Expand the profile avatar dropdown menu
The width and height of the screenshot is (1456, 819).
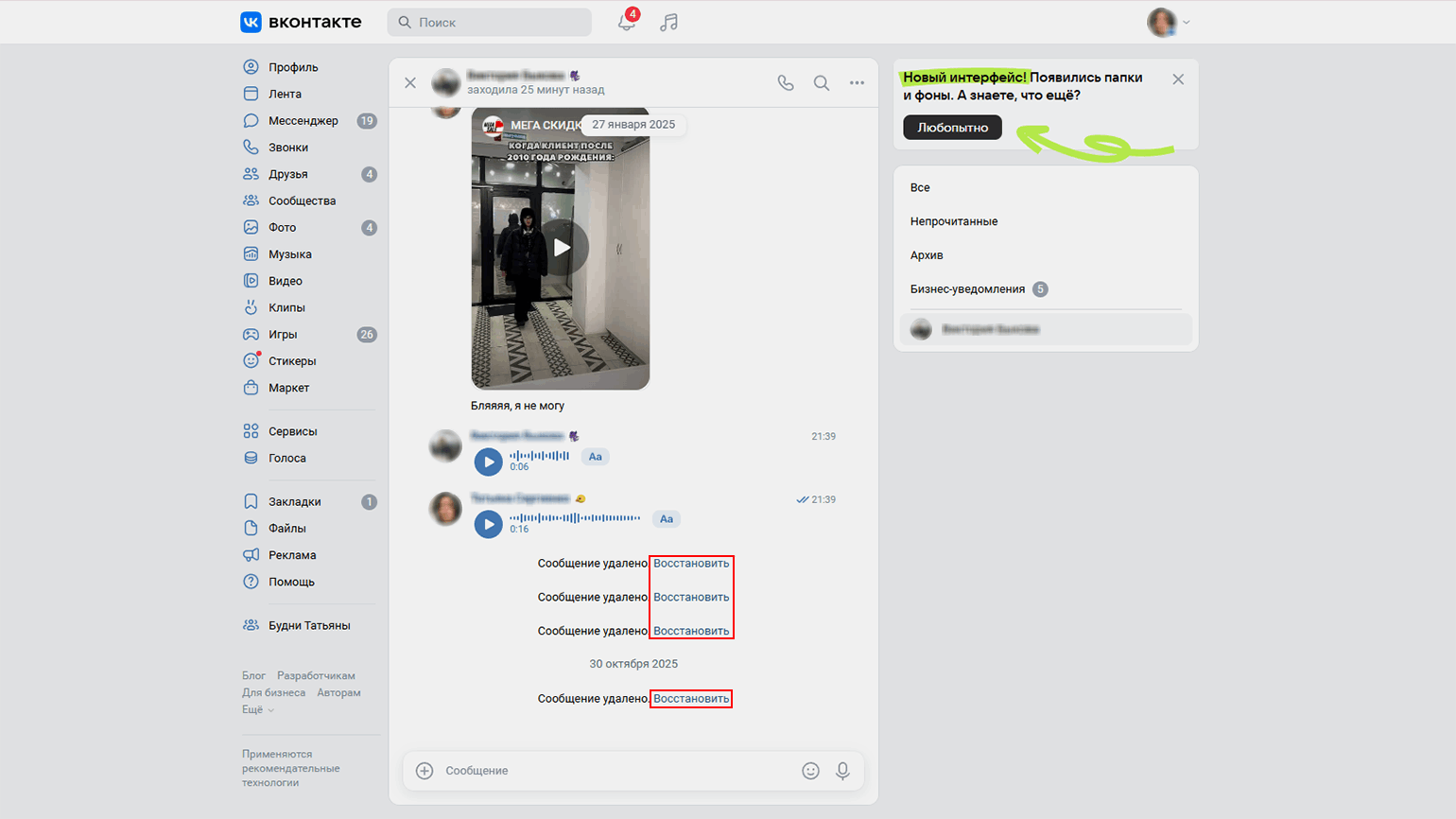1169,22
